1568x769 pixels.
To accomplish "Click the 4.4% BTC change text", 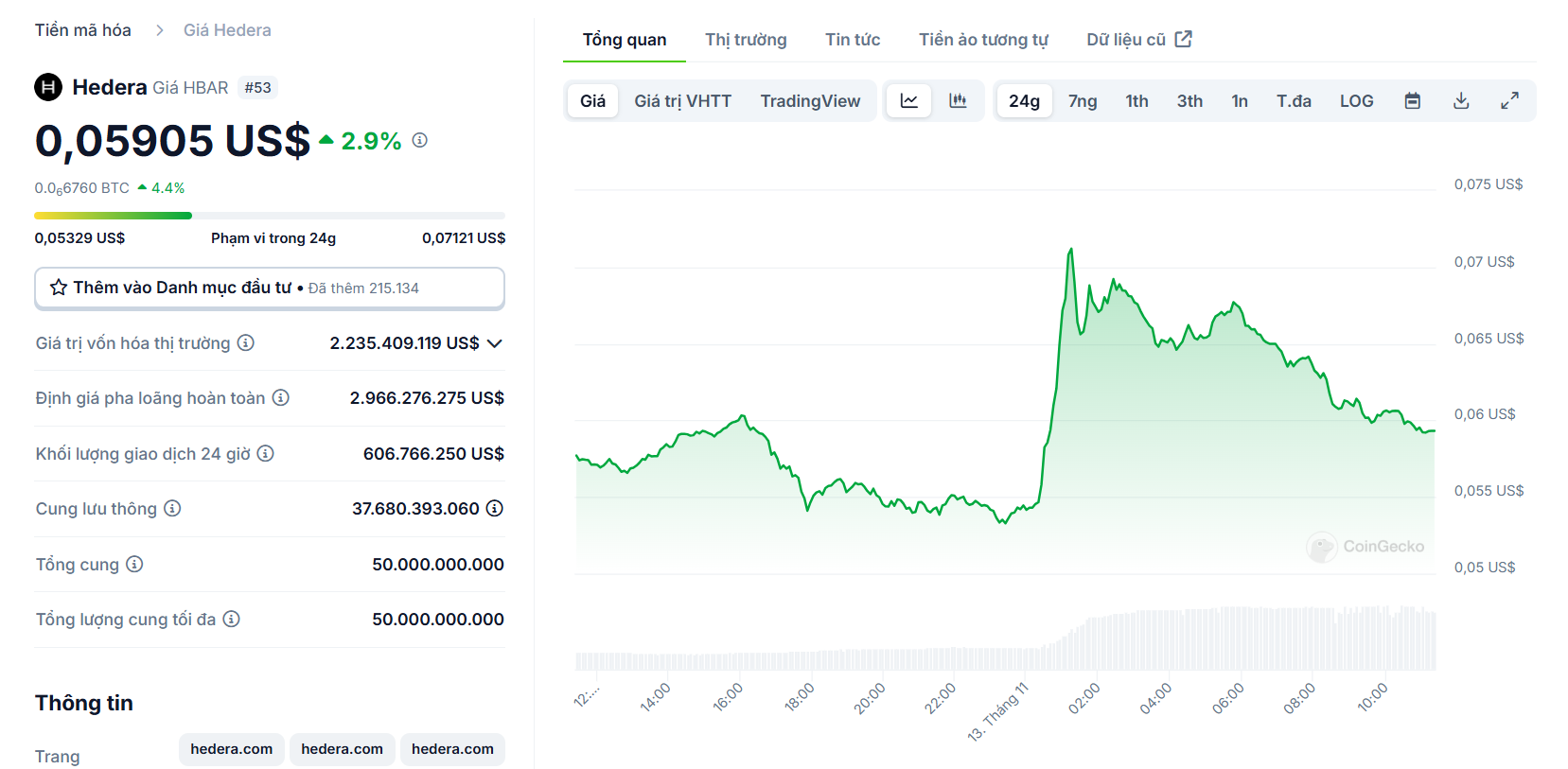I will 167,188.
